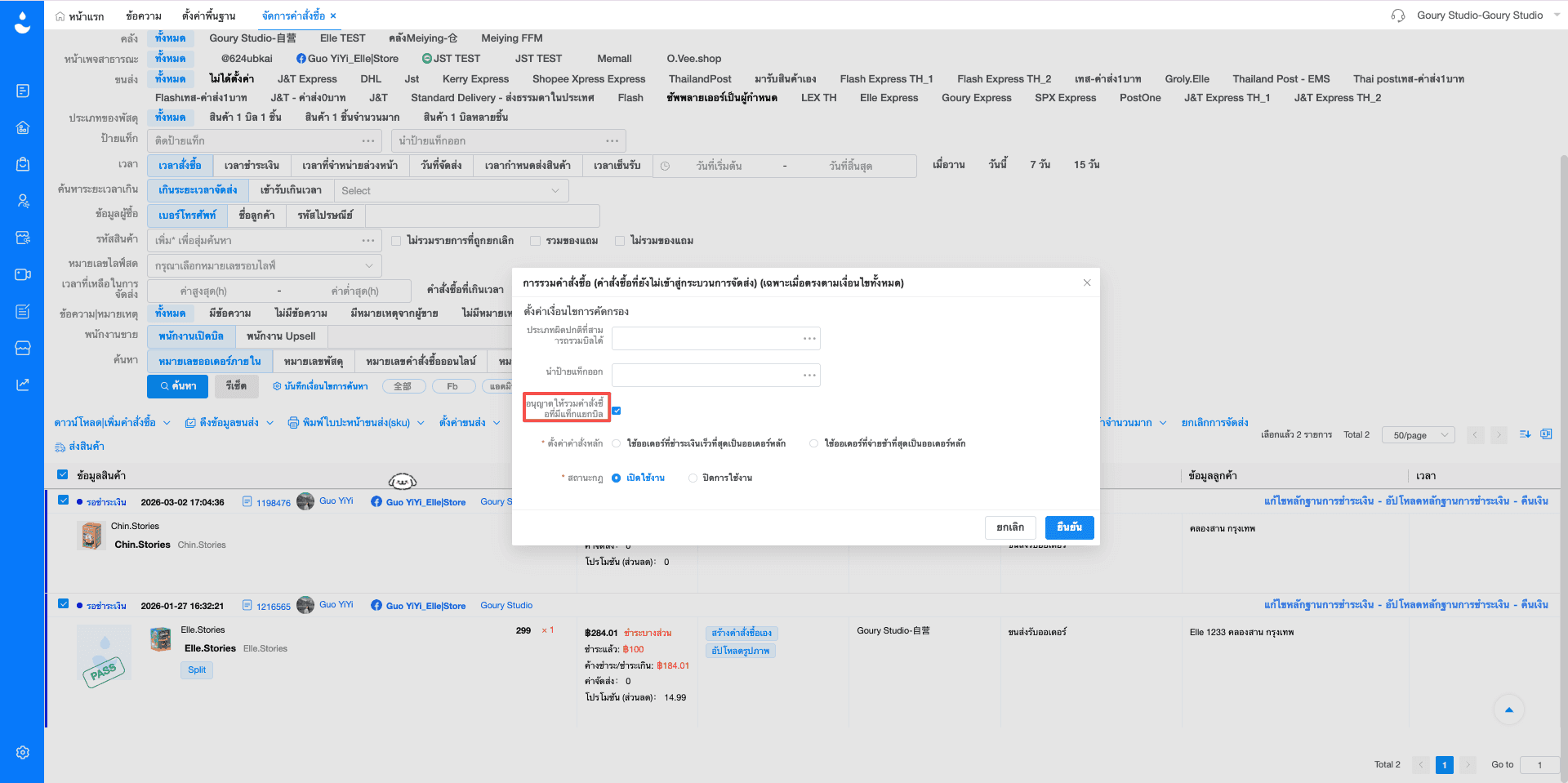Open the settings gear in left sidebar
This screenshot has height=783, width=1568.
(x=23, y=752)
